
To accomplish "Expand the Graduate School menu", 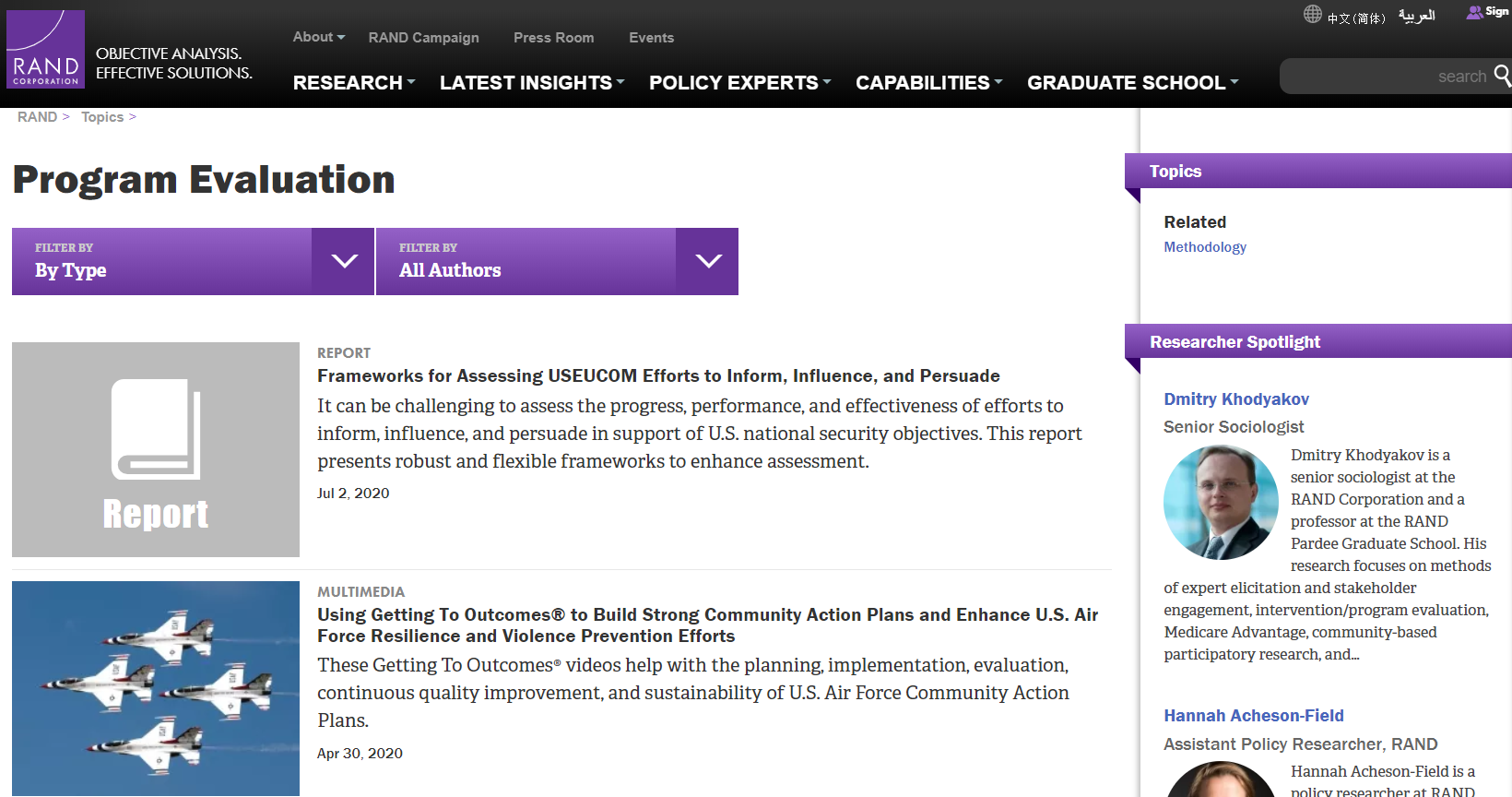I will click(1133, 83).
